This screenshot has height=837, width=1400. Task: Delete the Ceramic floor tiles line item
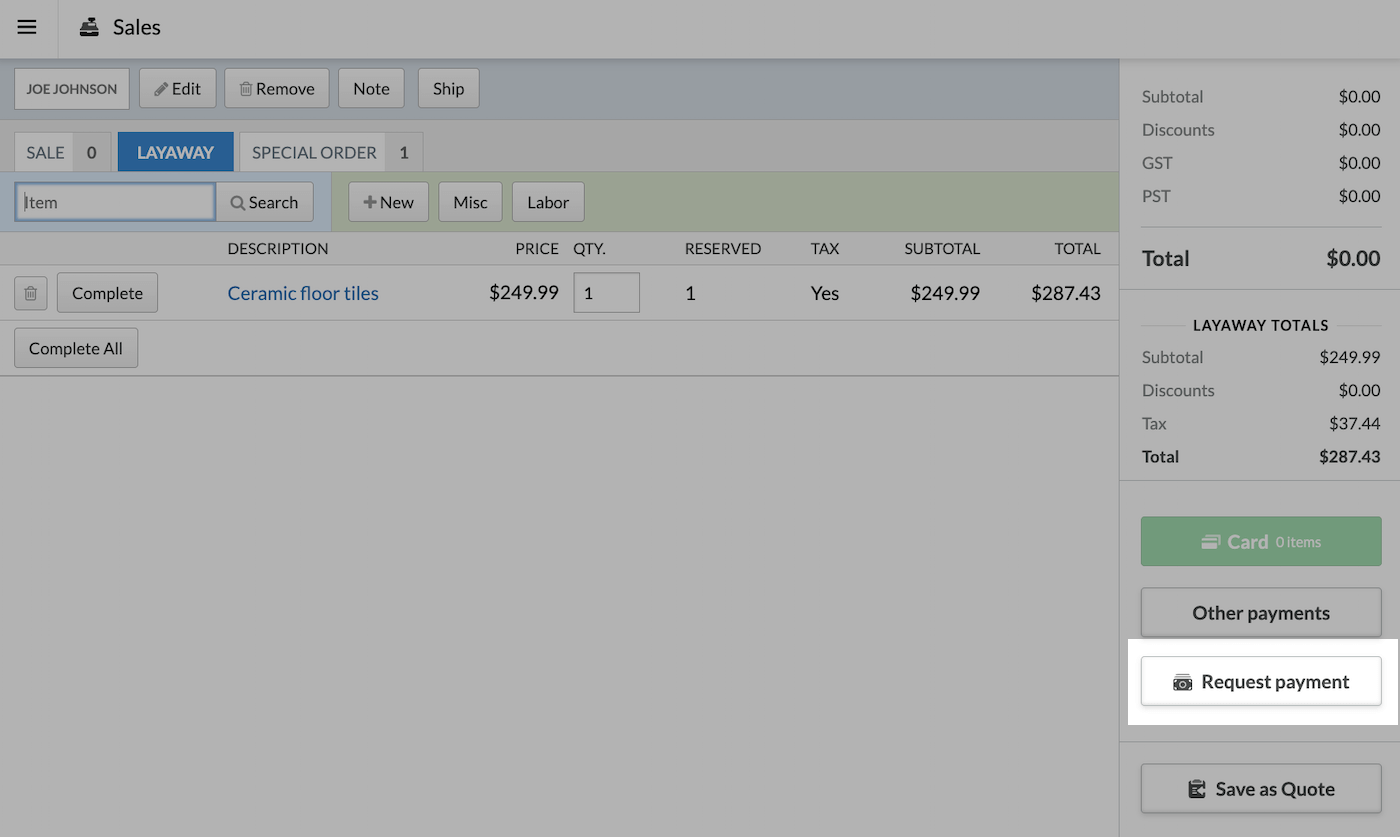click(30, 293)
